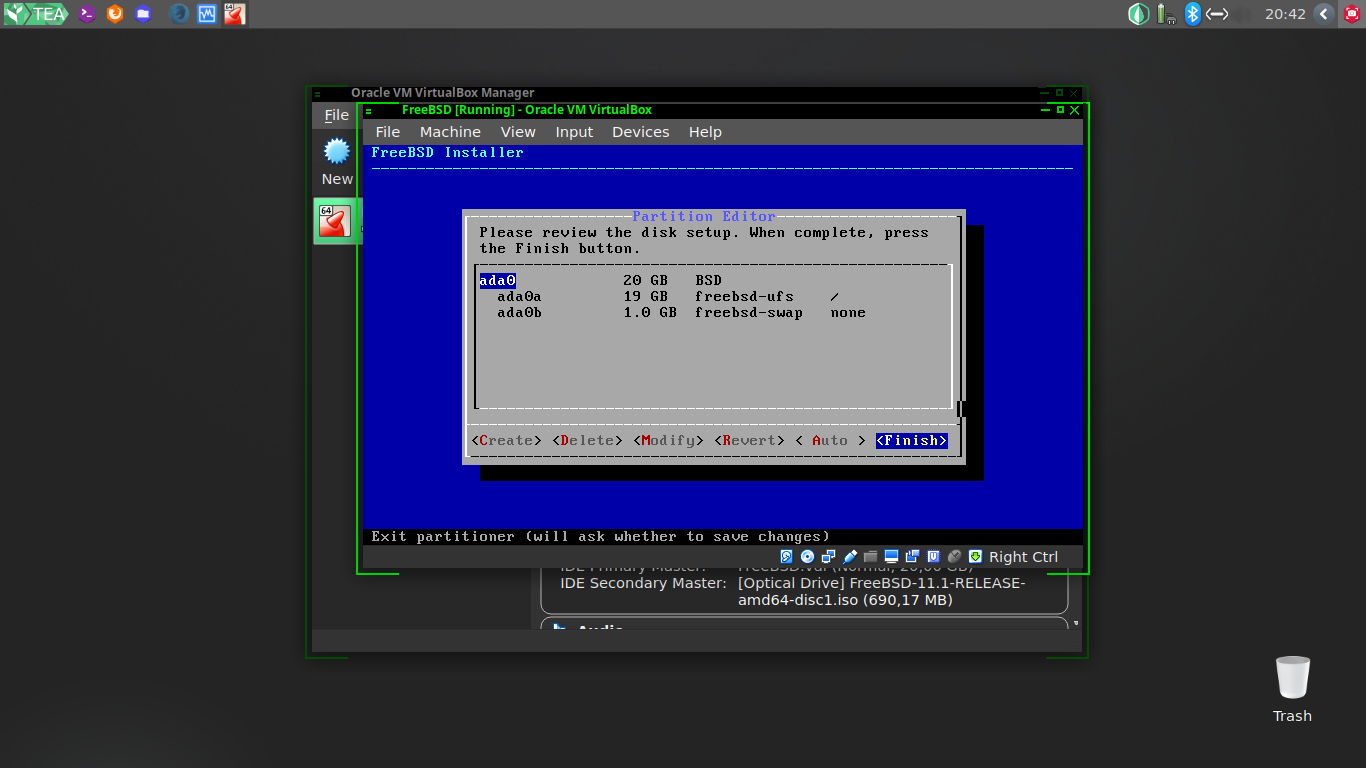Choose the Modify button in Partition Editor
The width and height of the screenshot is (1366, 768).
[669, 441]
